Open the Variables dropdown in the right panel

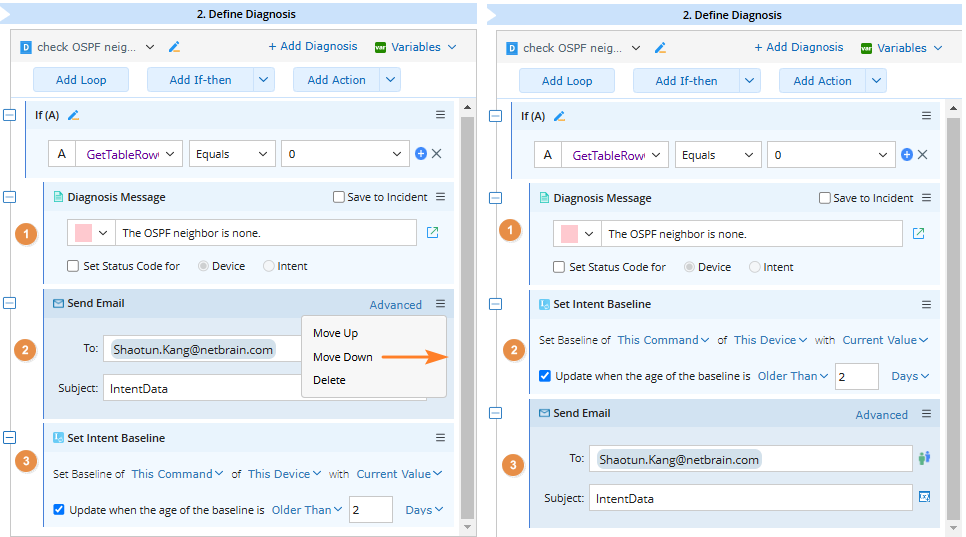tap(901, 47)
